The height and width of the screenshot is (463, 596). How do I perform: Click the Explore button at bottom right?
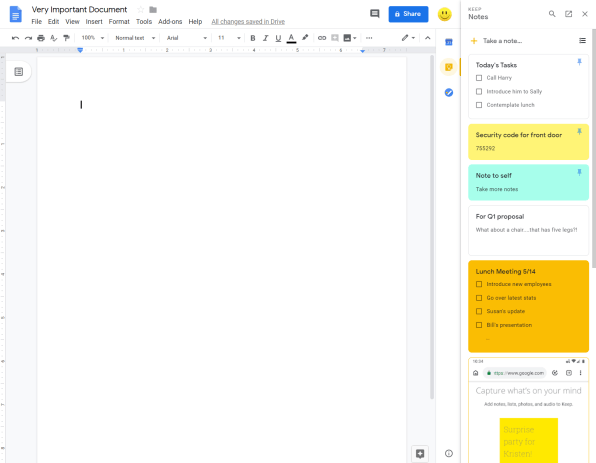pyautogui.click(x=420, y=453)
